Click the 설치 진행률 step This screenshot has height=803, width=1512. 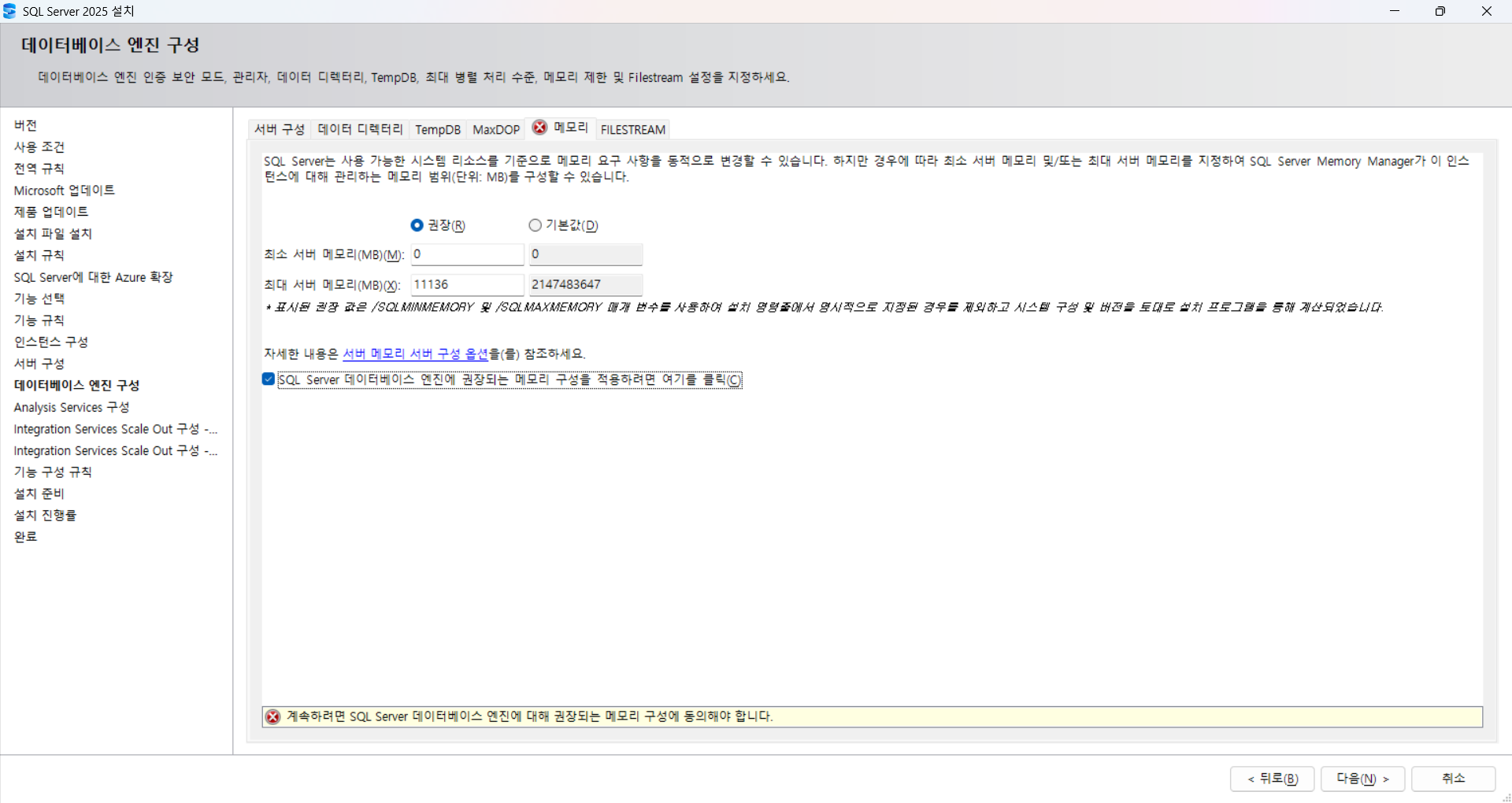pyautogui.click(x=45, y=515)
